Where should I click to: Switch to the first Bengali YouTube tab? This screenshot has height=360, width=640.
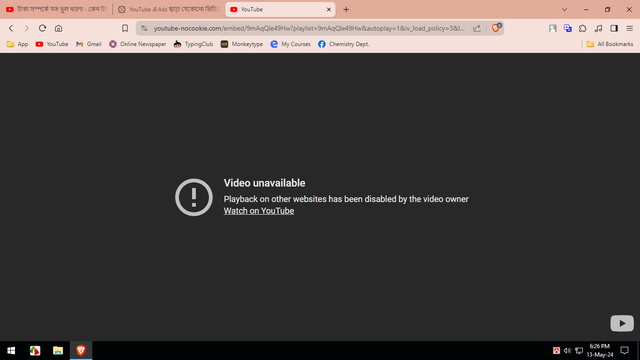(56, 9)
